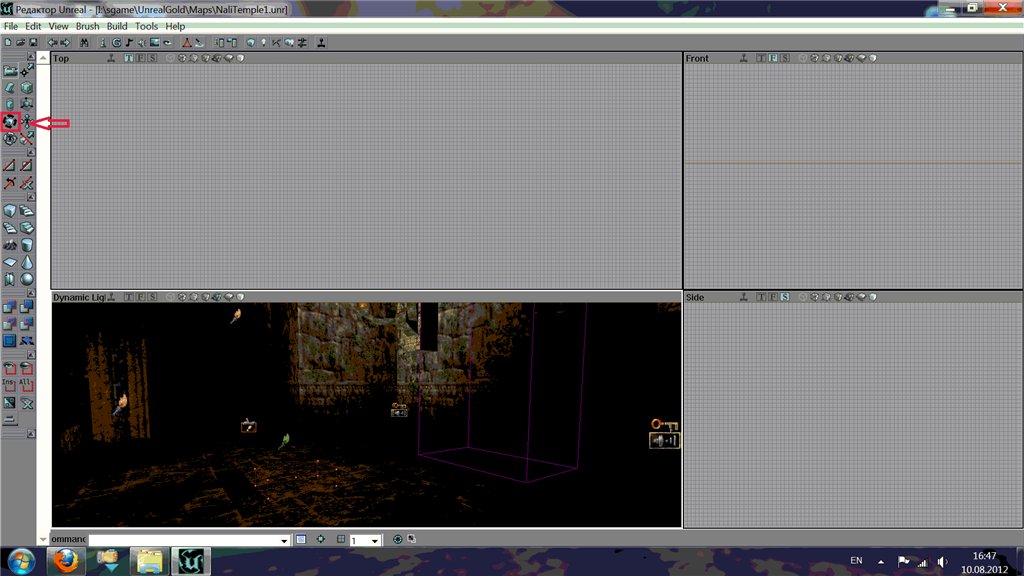This screenshot has width=1024, height=576.
Task: Collapse the CSG operations group expander
Action: tap(31, 293)
